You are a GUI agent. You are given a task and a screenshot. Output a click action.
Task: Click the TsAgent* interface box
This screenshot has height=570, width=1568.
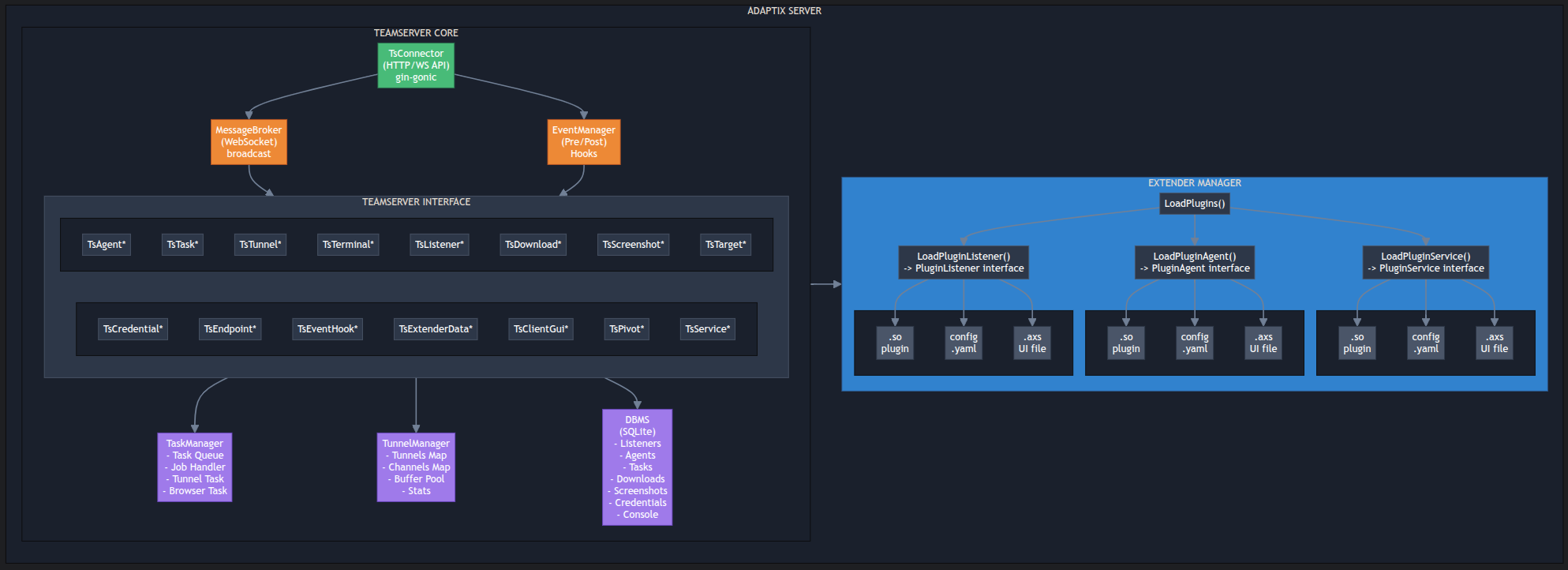[x=107, y=245]
